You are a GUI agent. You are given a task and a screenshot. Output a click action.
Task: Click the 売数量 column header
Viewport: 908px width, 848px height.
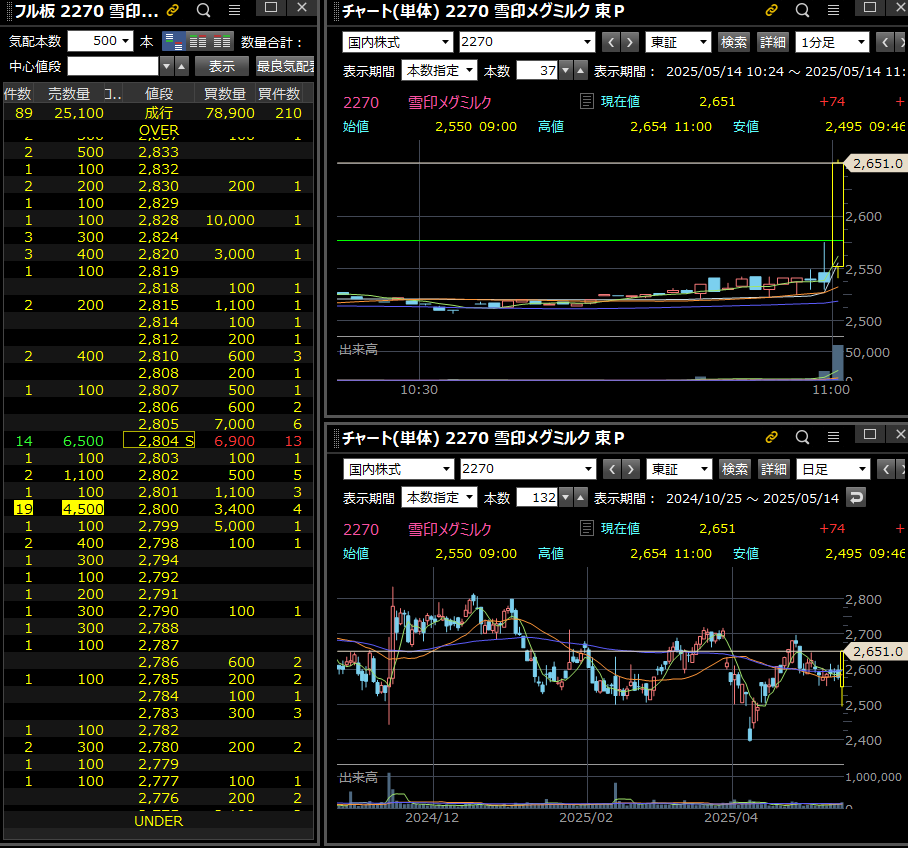(69, 94)
